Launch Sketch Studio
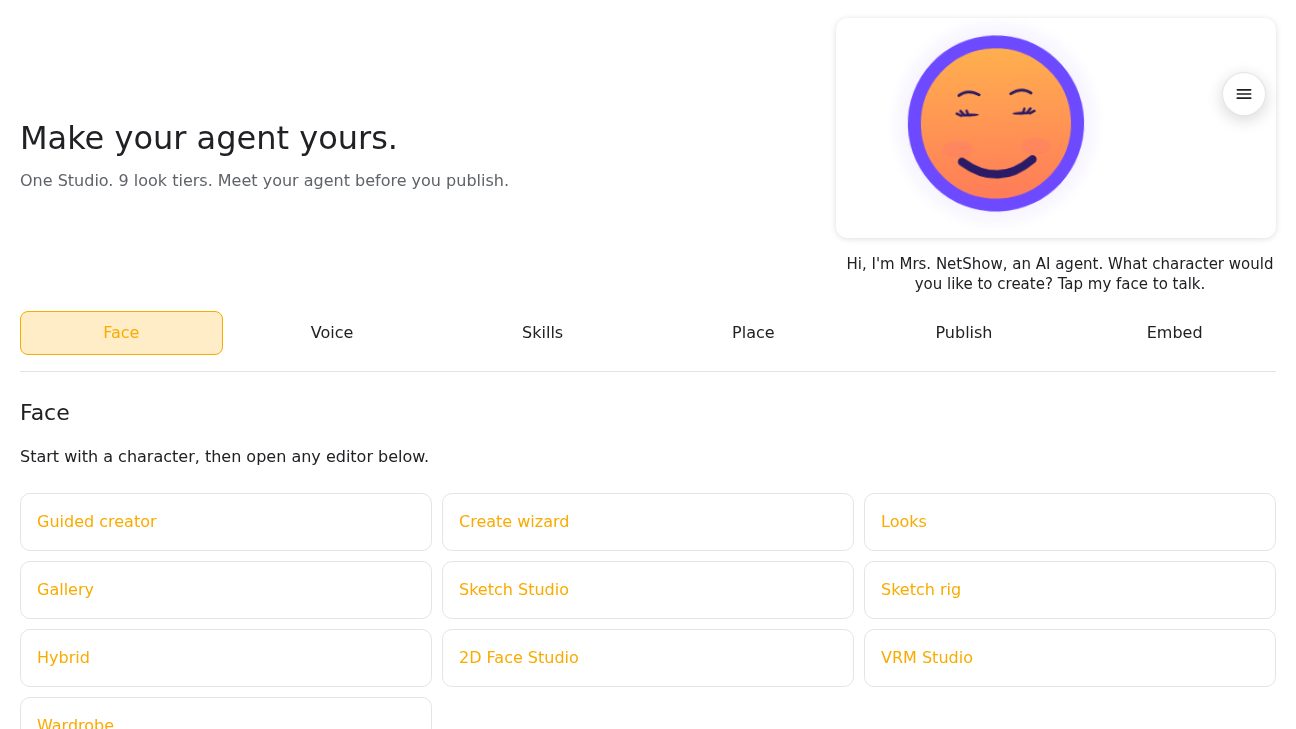 click(x=648, y=590)
